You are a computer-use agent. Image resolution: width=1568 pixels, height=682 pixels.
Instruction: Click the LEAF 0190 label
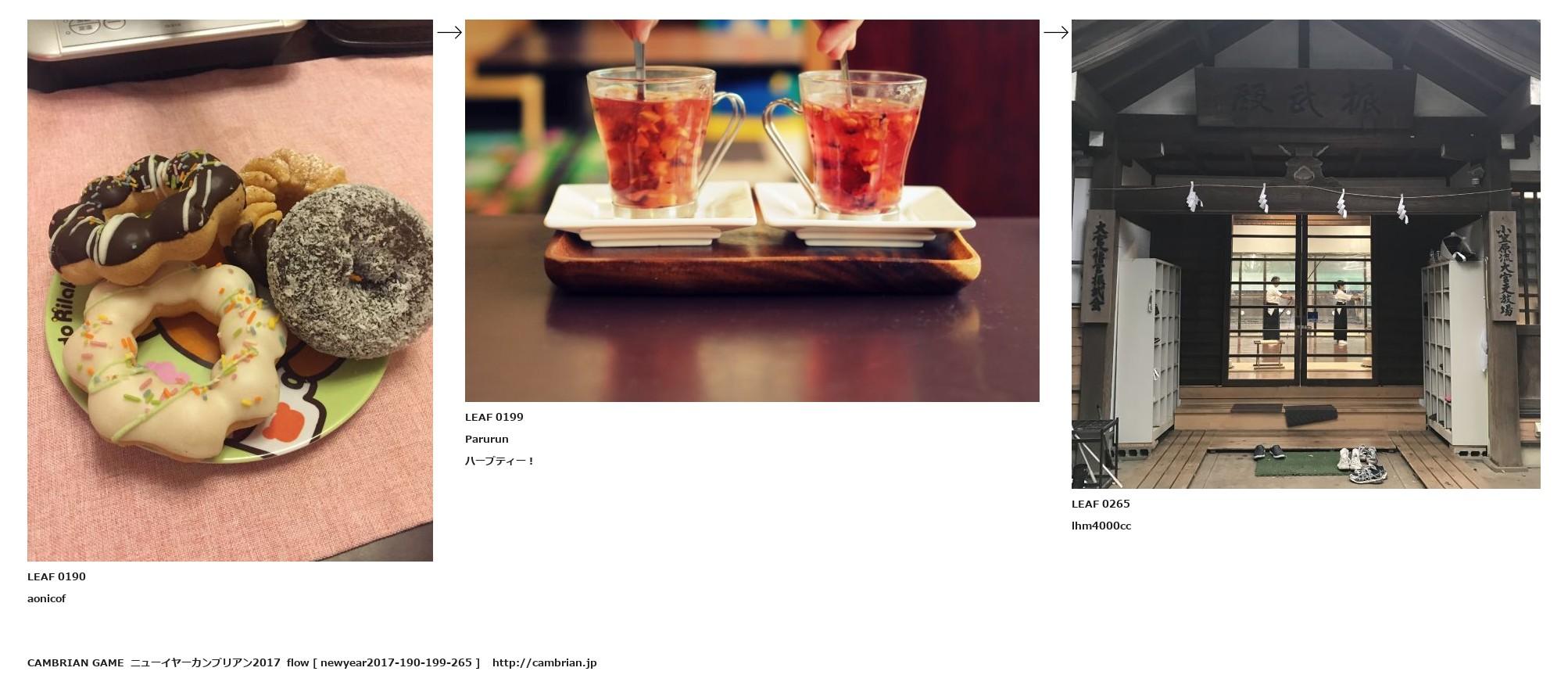[x=56, y=576]
